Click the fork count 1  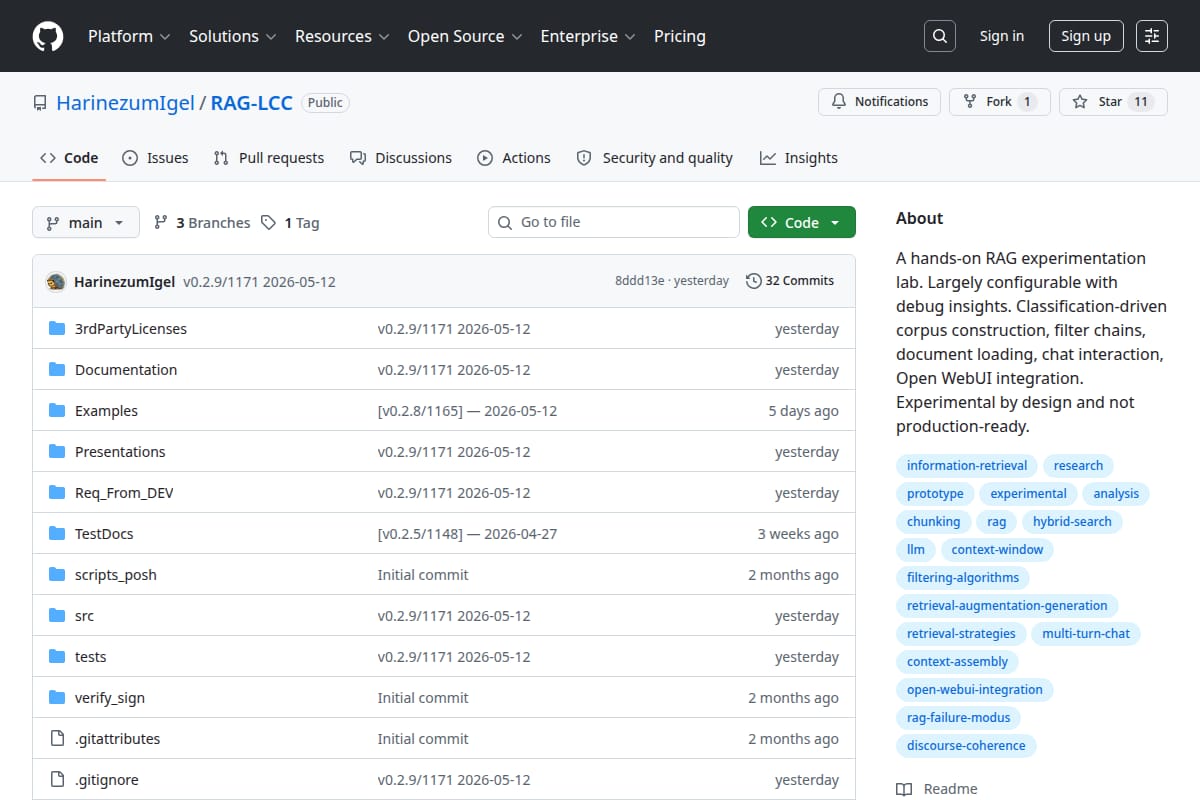pos(1028,102)
